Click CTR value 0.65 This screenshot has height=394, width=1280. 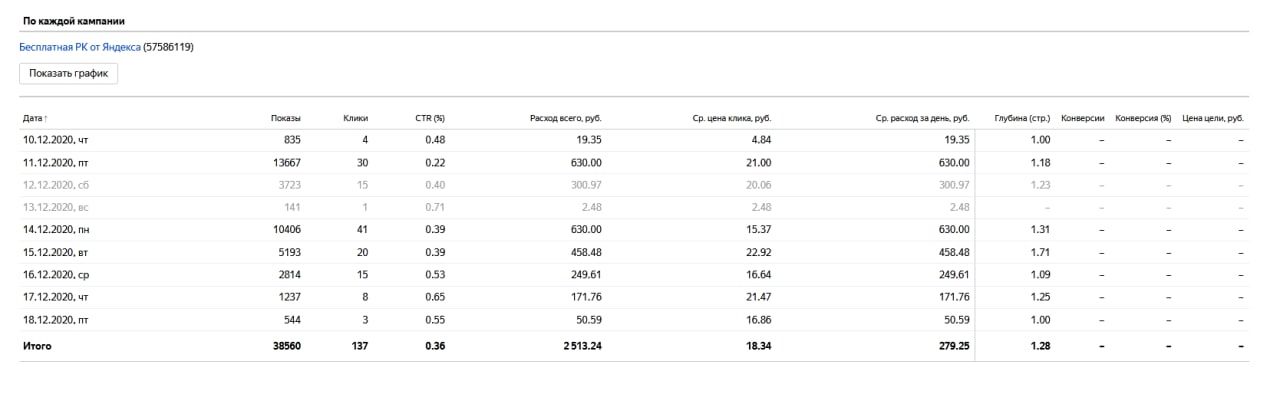[x=434, y=298]
